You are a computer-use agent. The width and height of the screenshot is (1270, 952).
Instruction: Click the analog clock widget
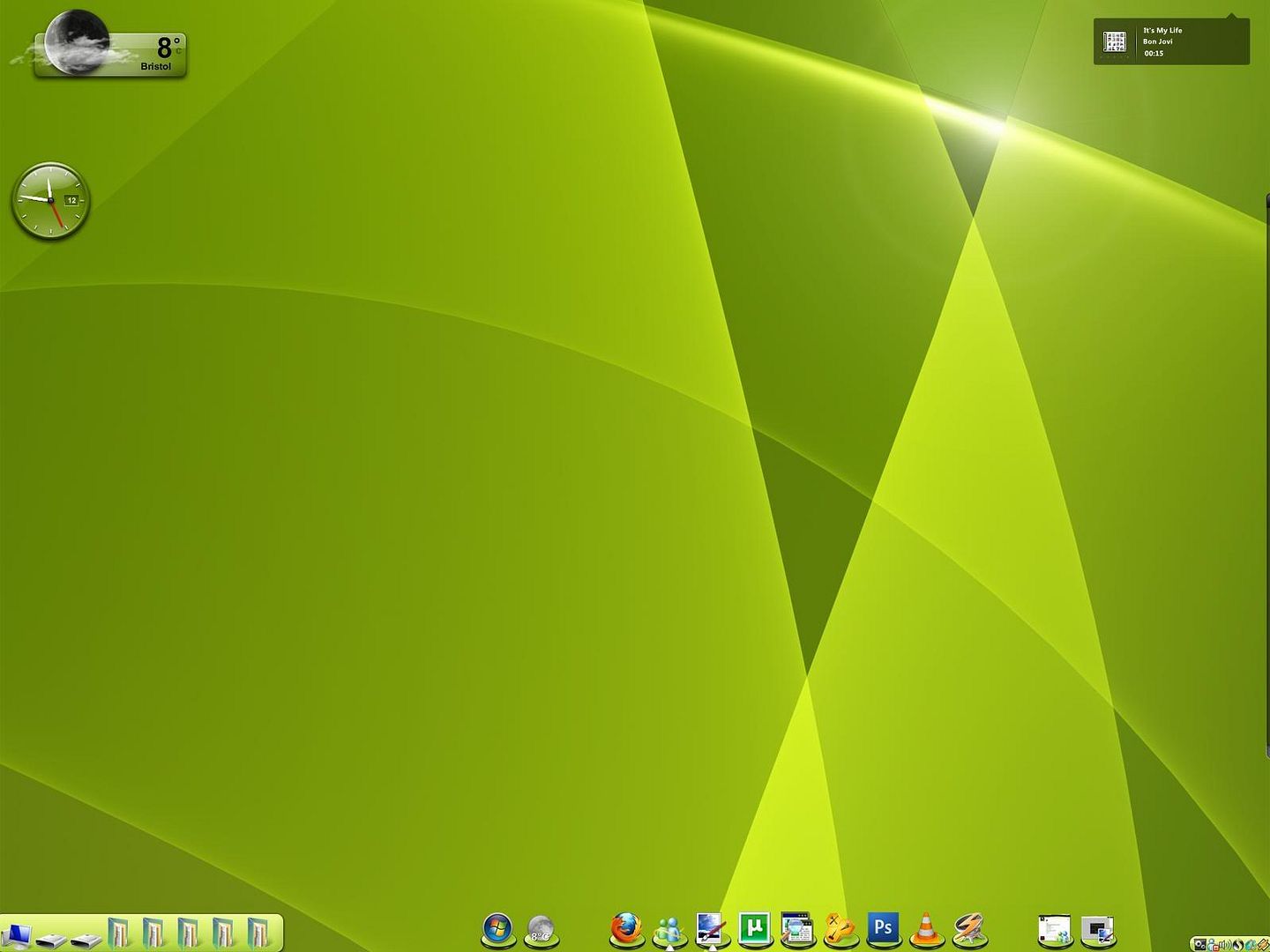pyautogui.click(x=50, y=200)
